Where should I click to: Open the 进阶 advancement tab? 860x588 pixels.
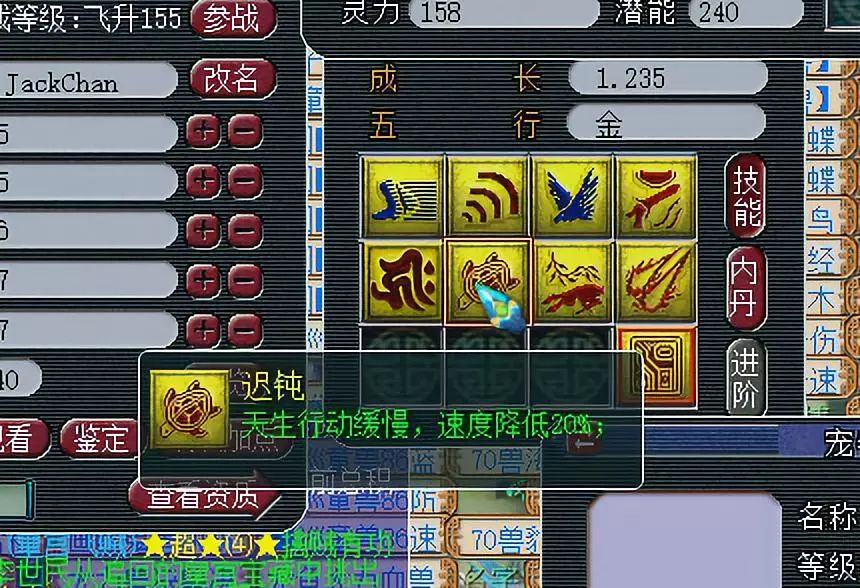(x=745, y=377)
